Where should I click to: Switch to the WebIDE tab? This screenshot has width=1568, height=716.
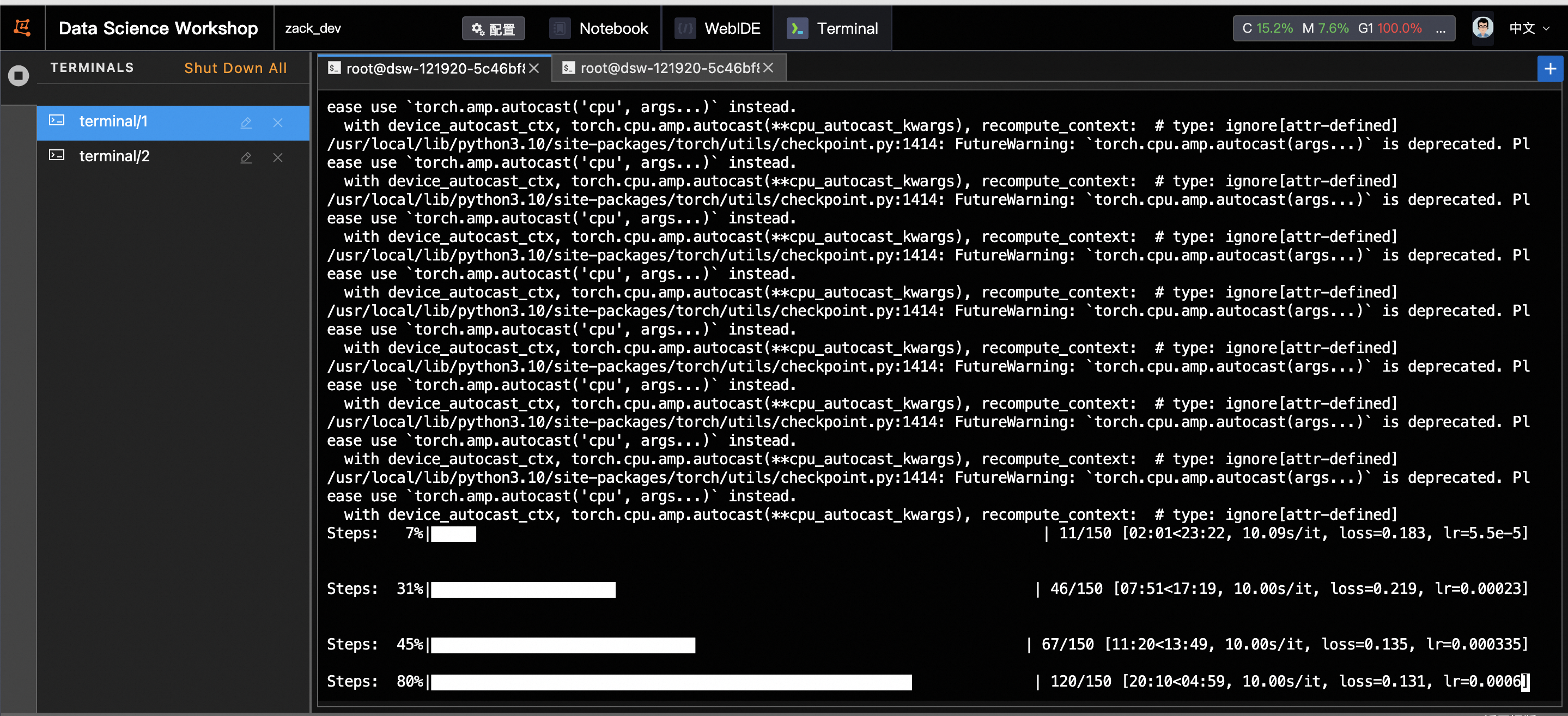(x=718, y=28)
